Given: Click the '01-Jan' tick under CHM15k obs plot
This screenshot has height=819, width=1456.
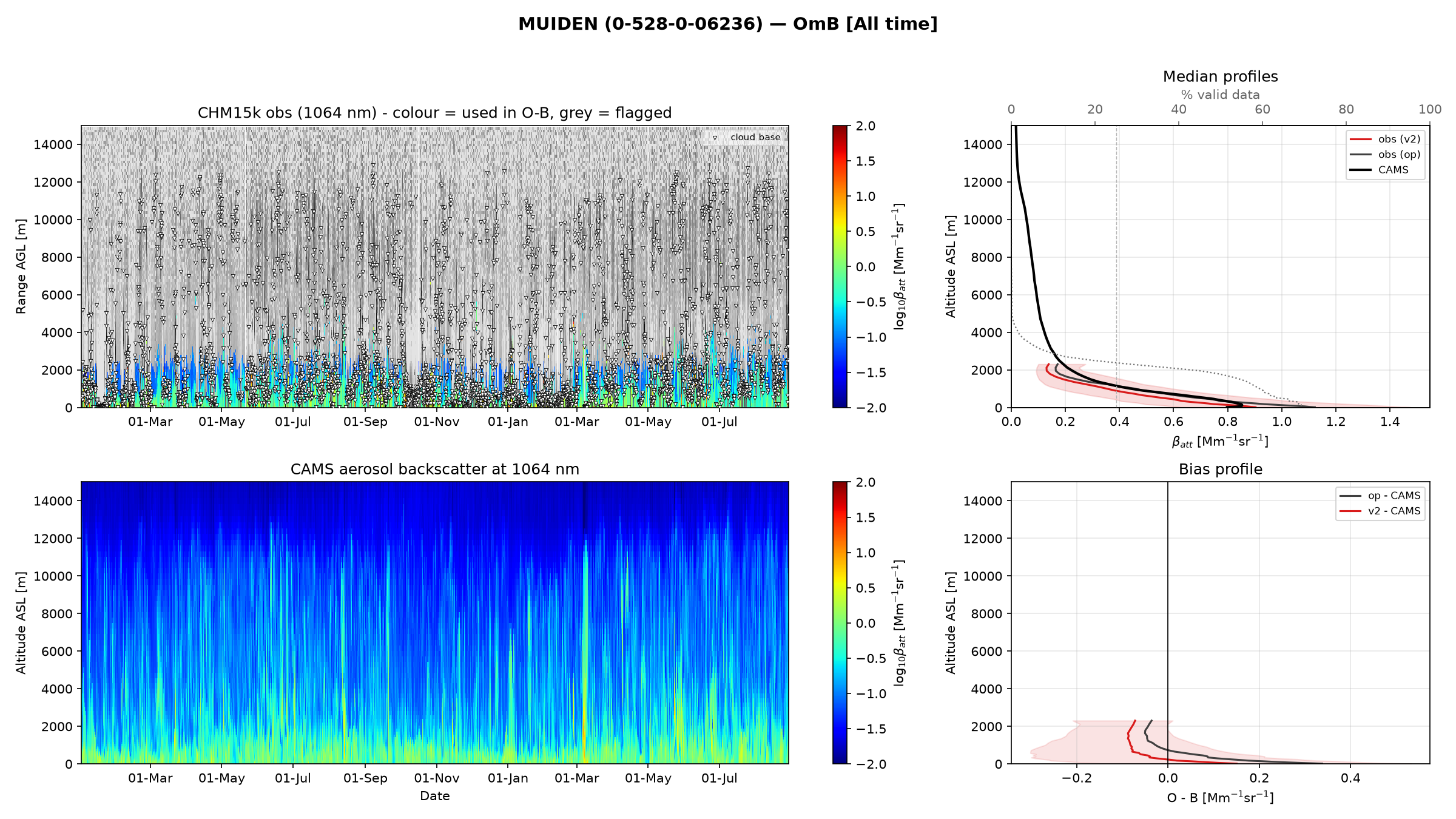Looking at the screenshot, I should click(508, 422).
